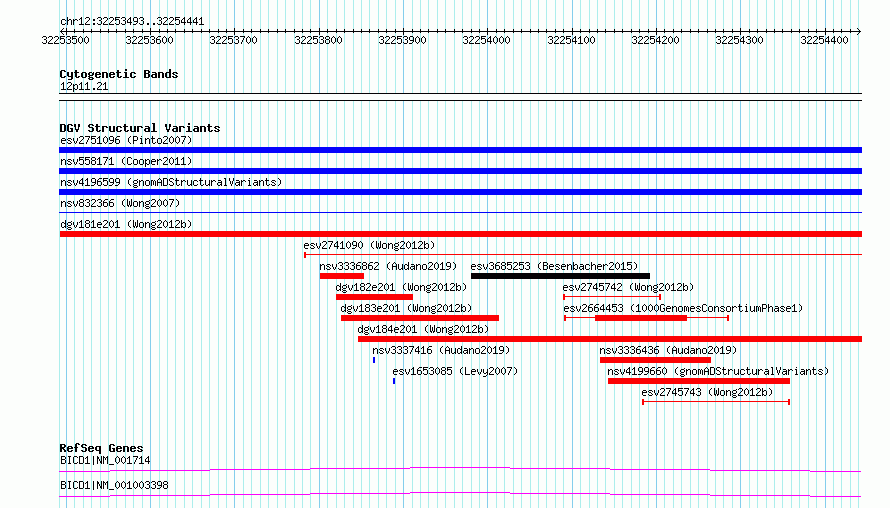Click the RefSeq Genes track header
Image resolution: width=890 pixels, height=508 pixels.
[101, 448]
